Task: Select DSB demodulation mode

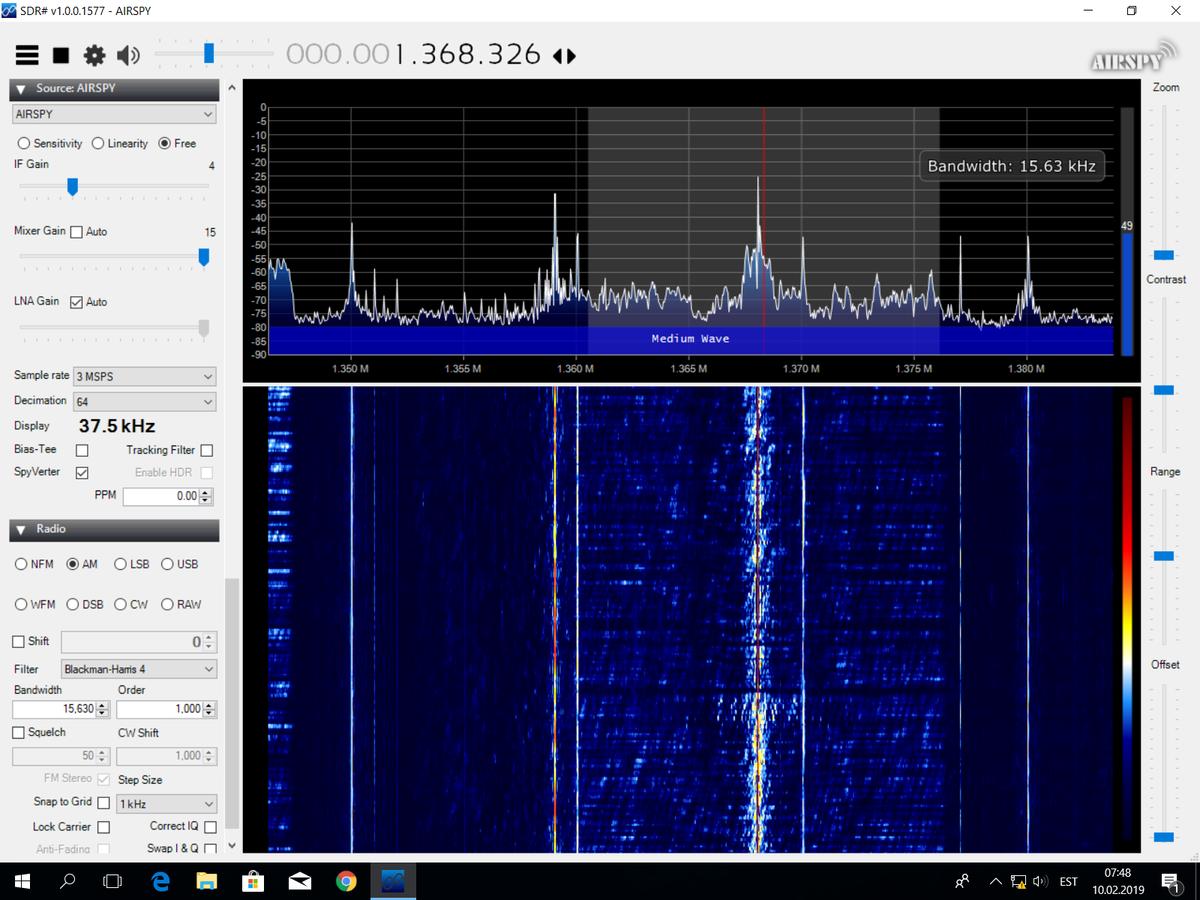Action: 72,604
